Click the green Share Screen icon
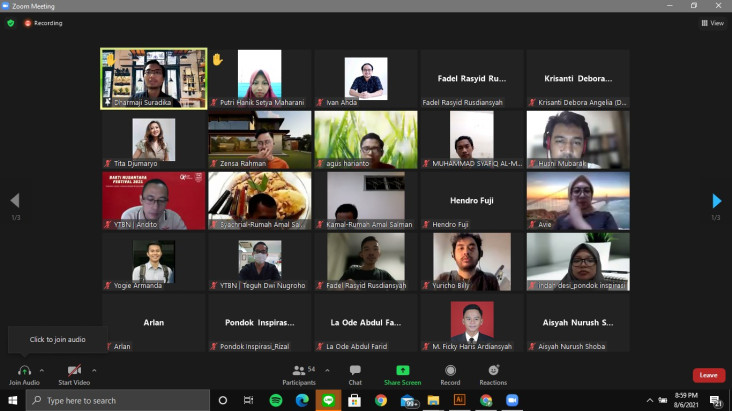Screen dimensions: 732x411 coord(402,370)
